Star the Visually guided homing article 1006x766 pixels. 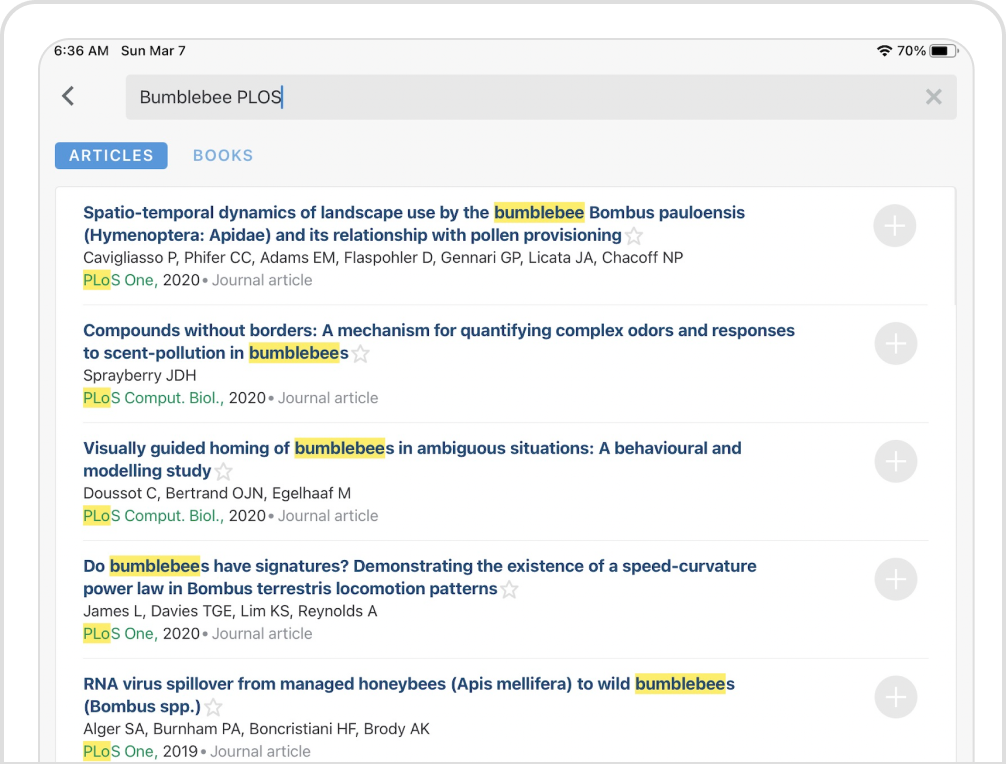click(223, 472)
